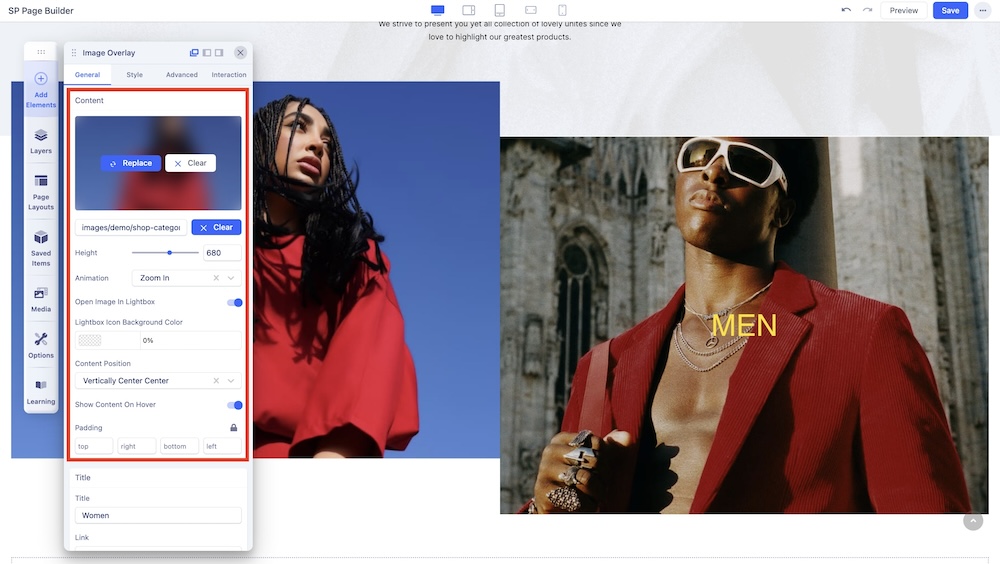This screenshot has width=1000, height=564.
Task: Click the blue Save button
Action: (x=949, y=10)
